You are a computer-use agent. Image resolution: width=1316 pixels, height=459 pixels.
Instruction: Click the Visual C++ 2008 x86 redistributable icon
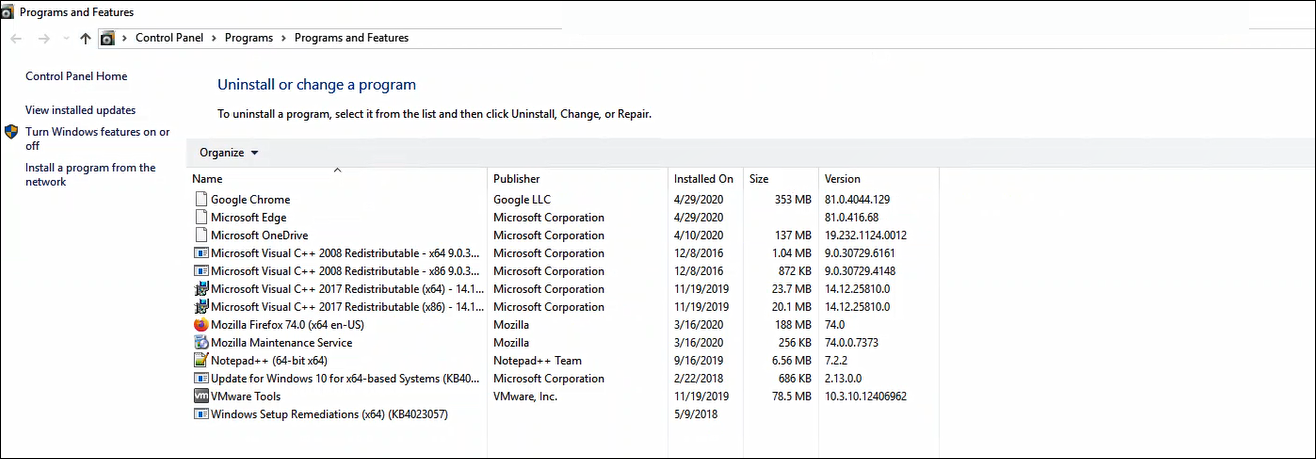point(200,272)
